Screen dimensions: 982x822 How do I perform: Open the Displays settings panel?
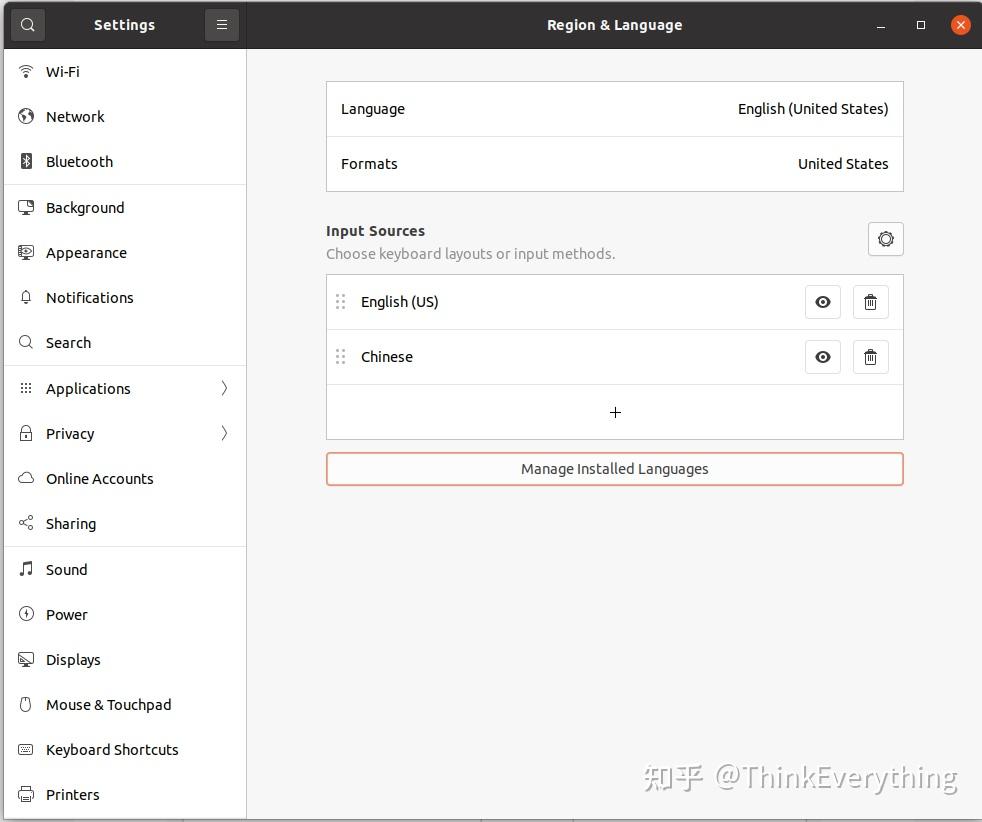coord(73,660)
